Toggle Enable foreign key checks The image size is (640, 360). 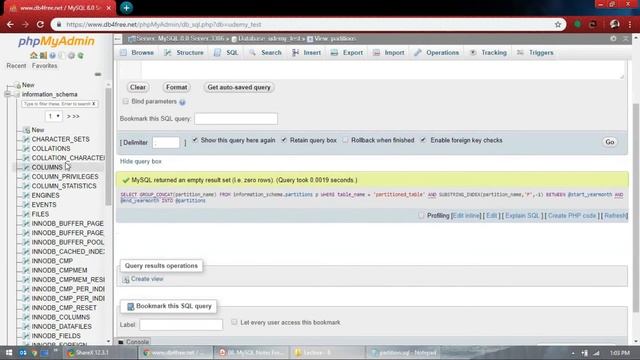[x=424, y=140]
